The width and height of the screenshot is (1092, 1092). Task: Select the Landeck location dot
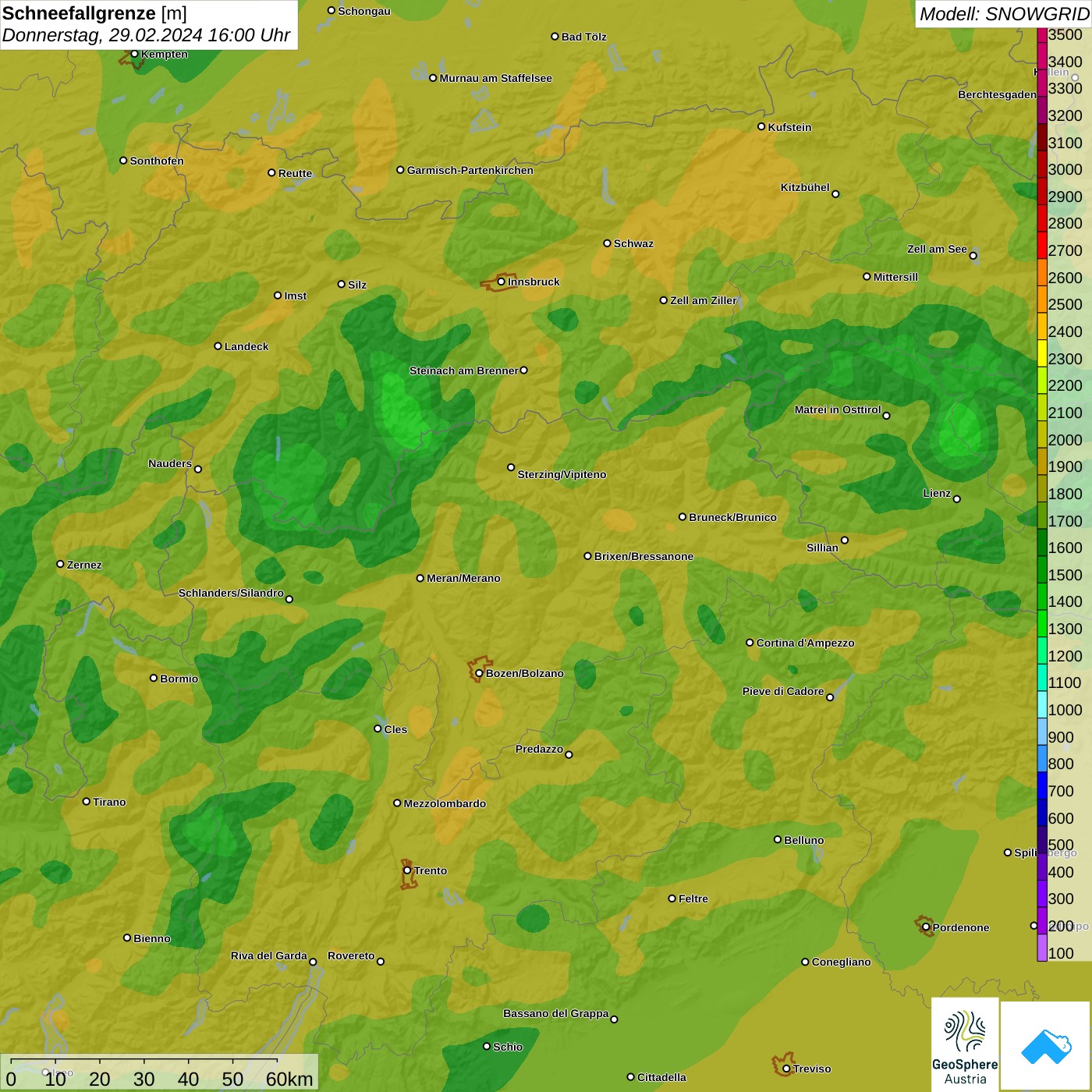[x=218, y=346]
